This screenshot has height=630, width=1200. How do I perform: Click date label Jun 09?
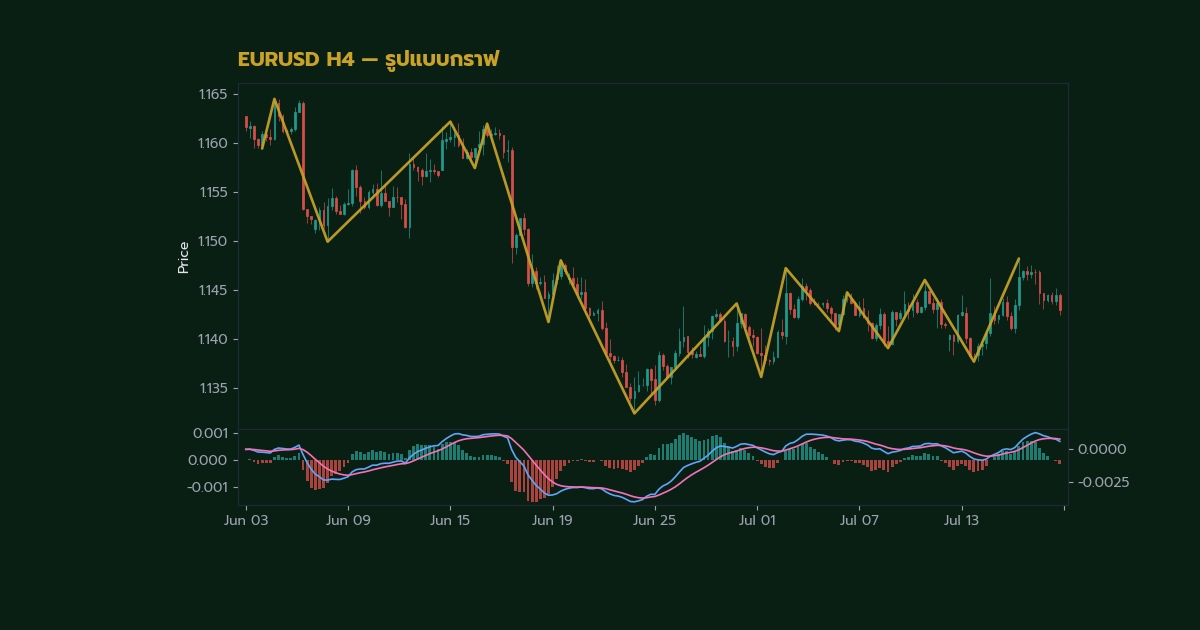[348, 521]
